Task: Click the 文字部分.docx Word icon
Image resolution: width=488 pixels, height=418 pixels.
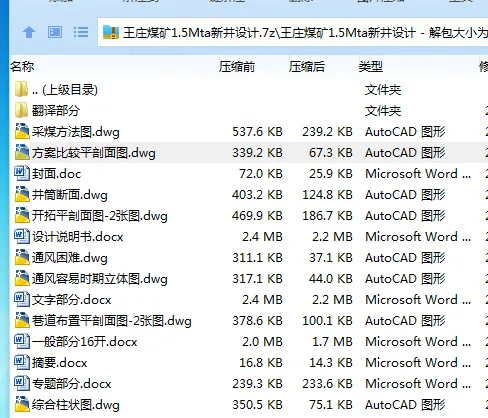Action: (x=22, y=299)
